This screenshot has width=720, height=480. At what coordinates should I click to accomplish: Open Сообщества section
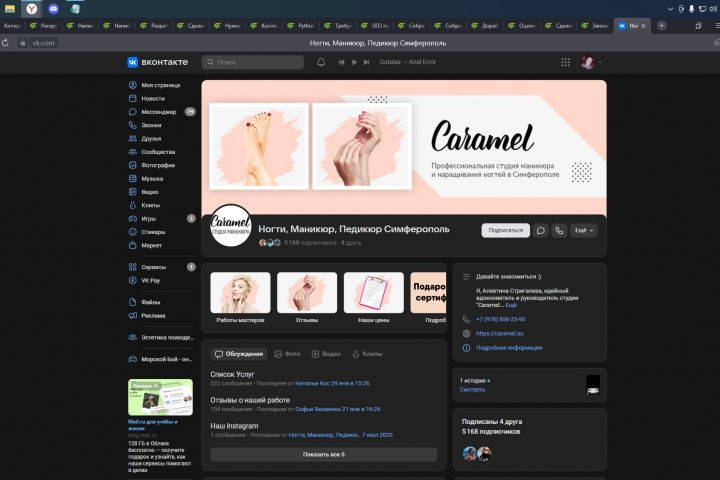[158, 152]
